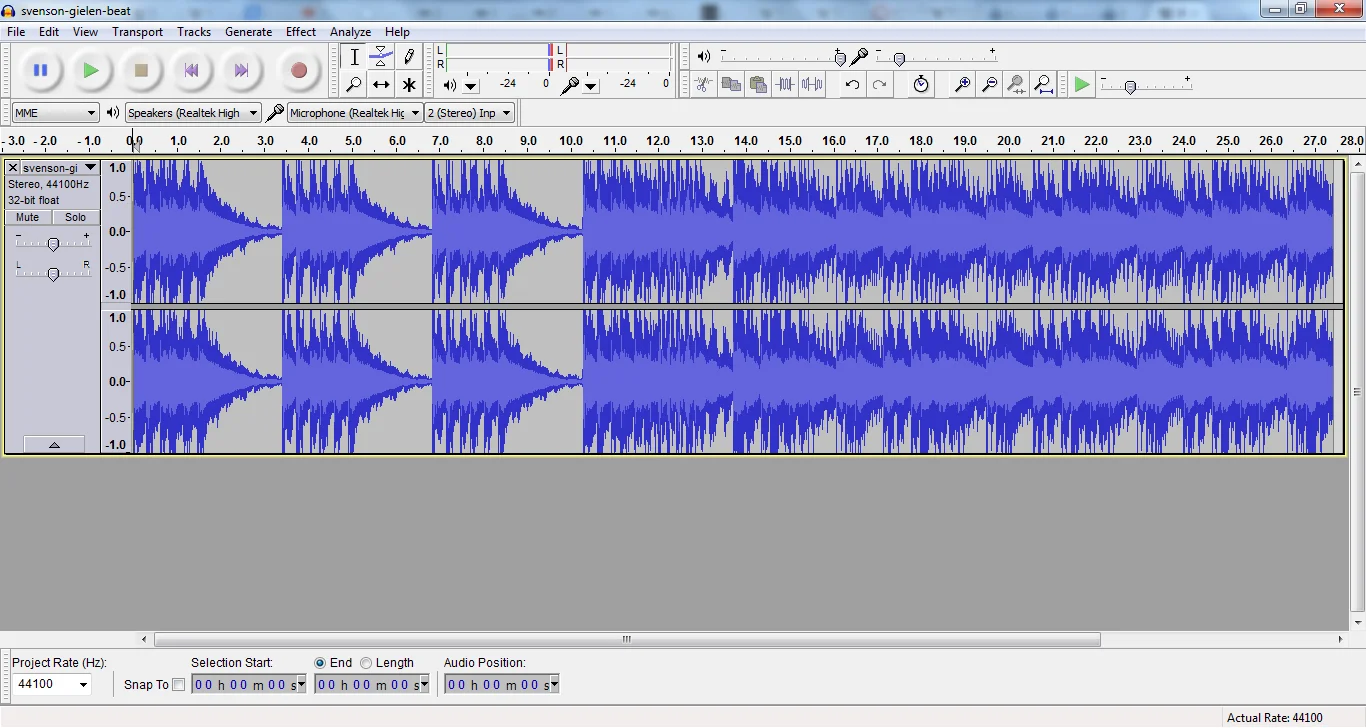Select the Envelope tool
This screenshot has width=1366, height=728.
tap(381, 57)
